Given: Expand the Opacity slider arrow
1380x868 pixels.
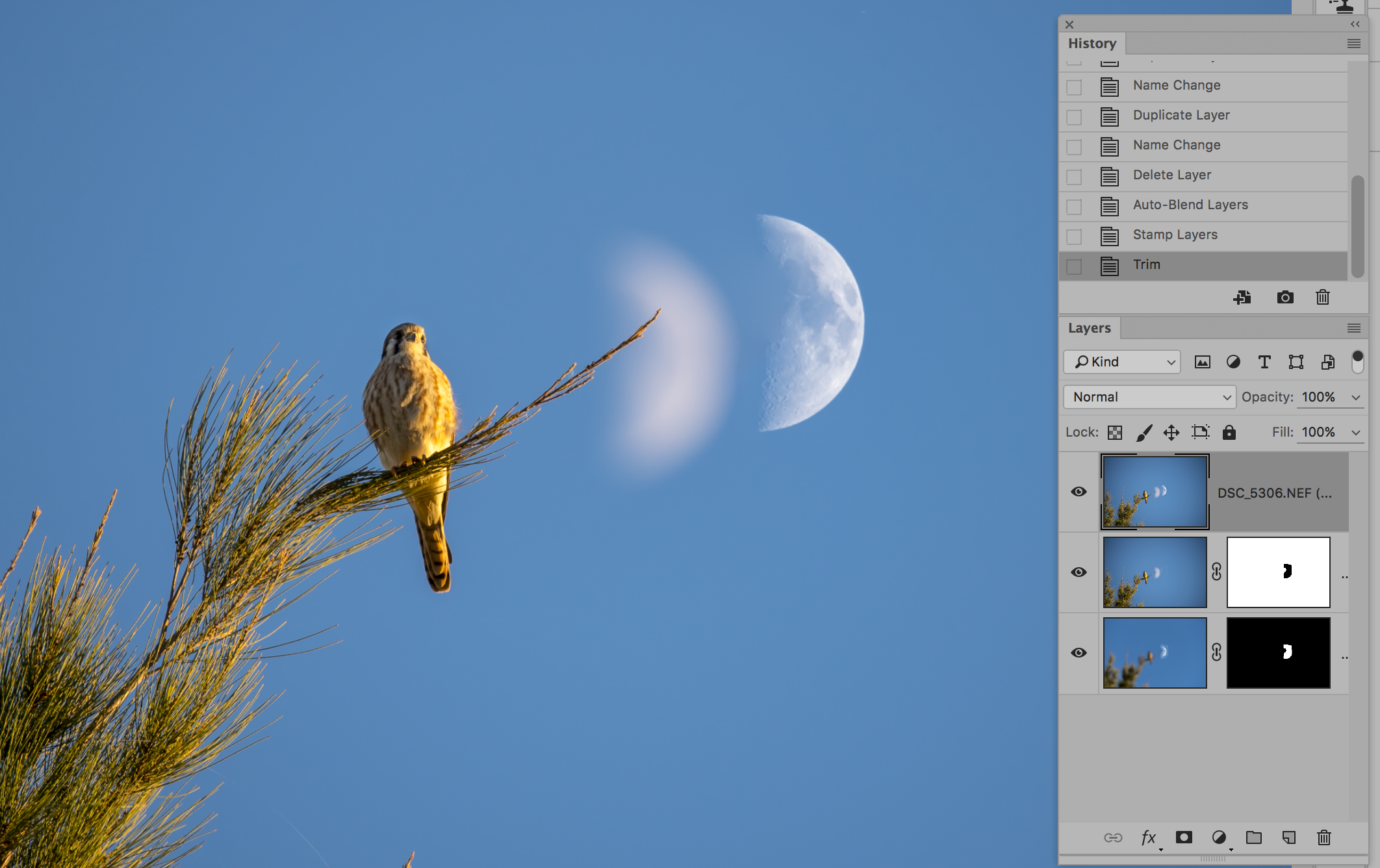Looking at the screenshot, I should 1356,397.
